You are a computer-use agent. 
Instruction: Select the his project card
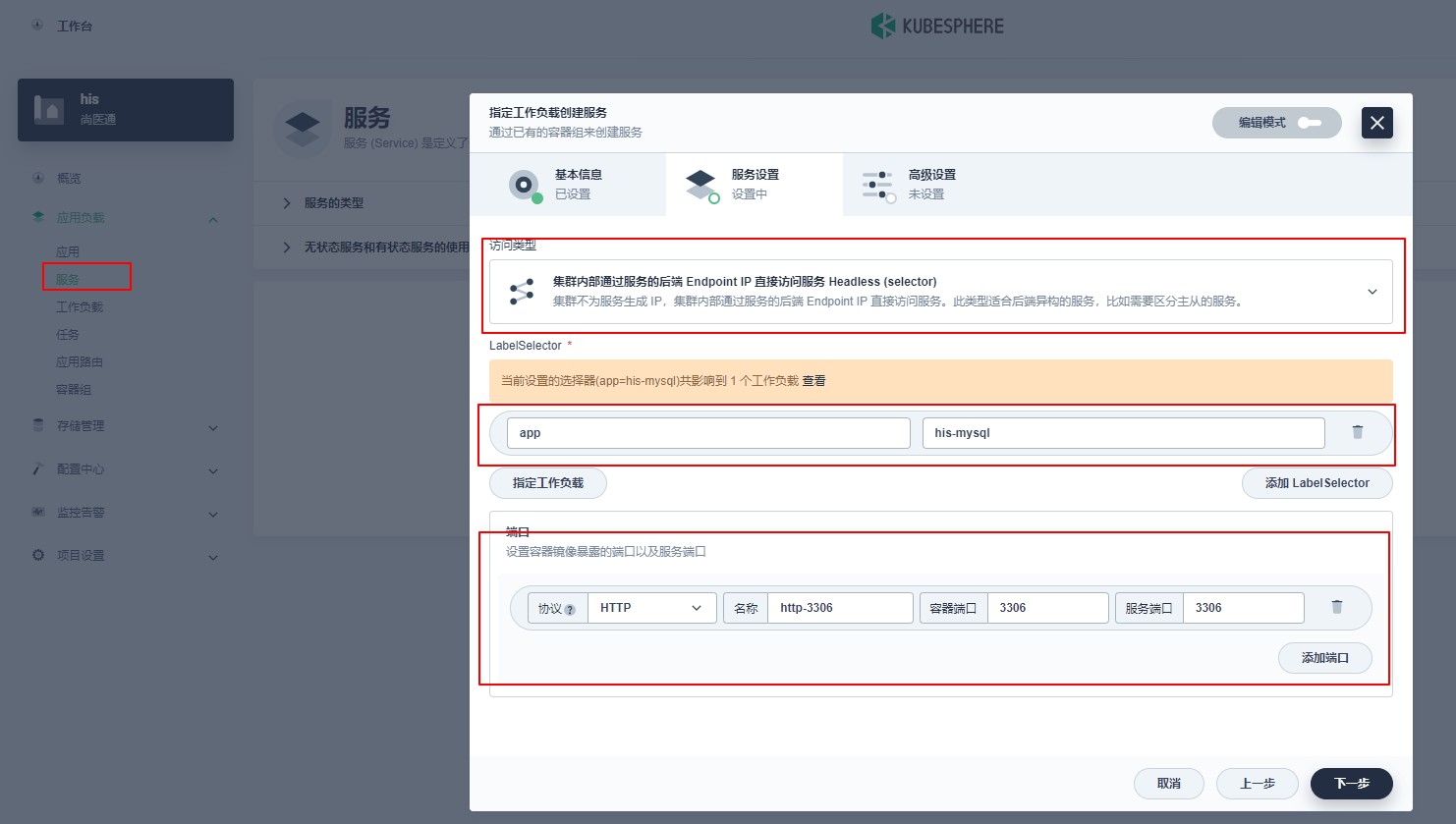pos(126,110)
